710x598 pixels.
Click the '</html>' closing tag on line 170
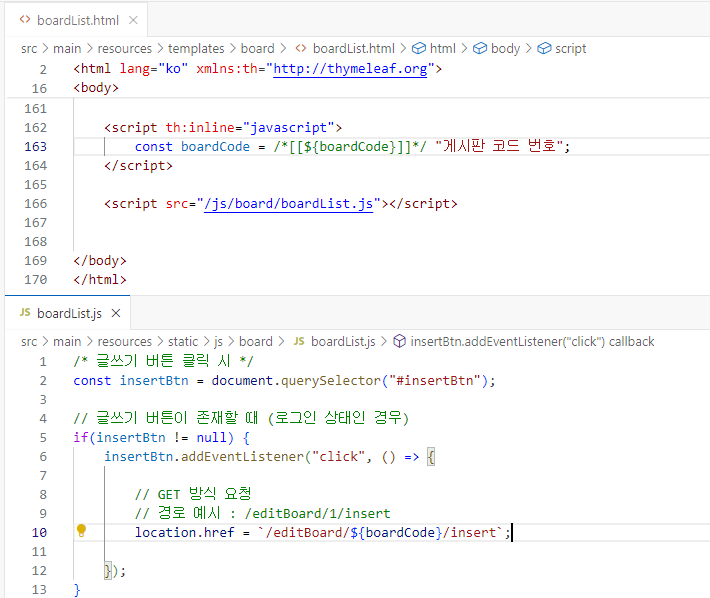click(x=100, y=280)
